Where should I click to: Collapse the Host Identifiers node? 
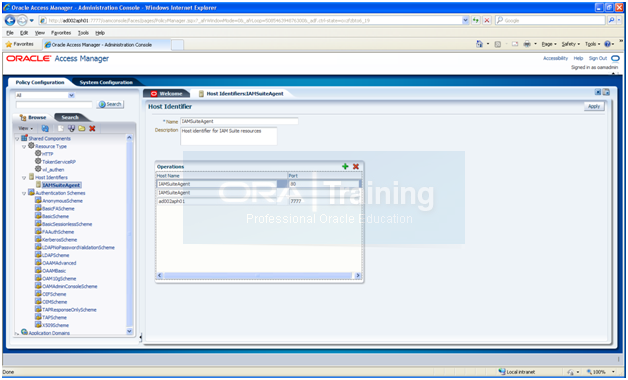(x=24, y=177)
